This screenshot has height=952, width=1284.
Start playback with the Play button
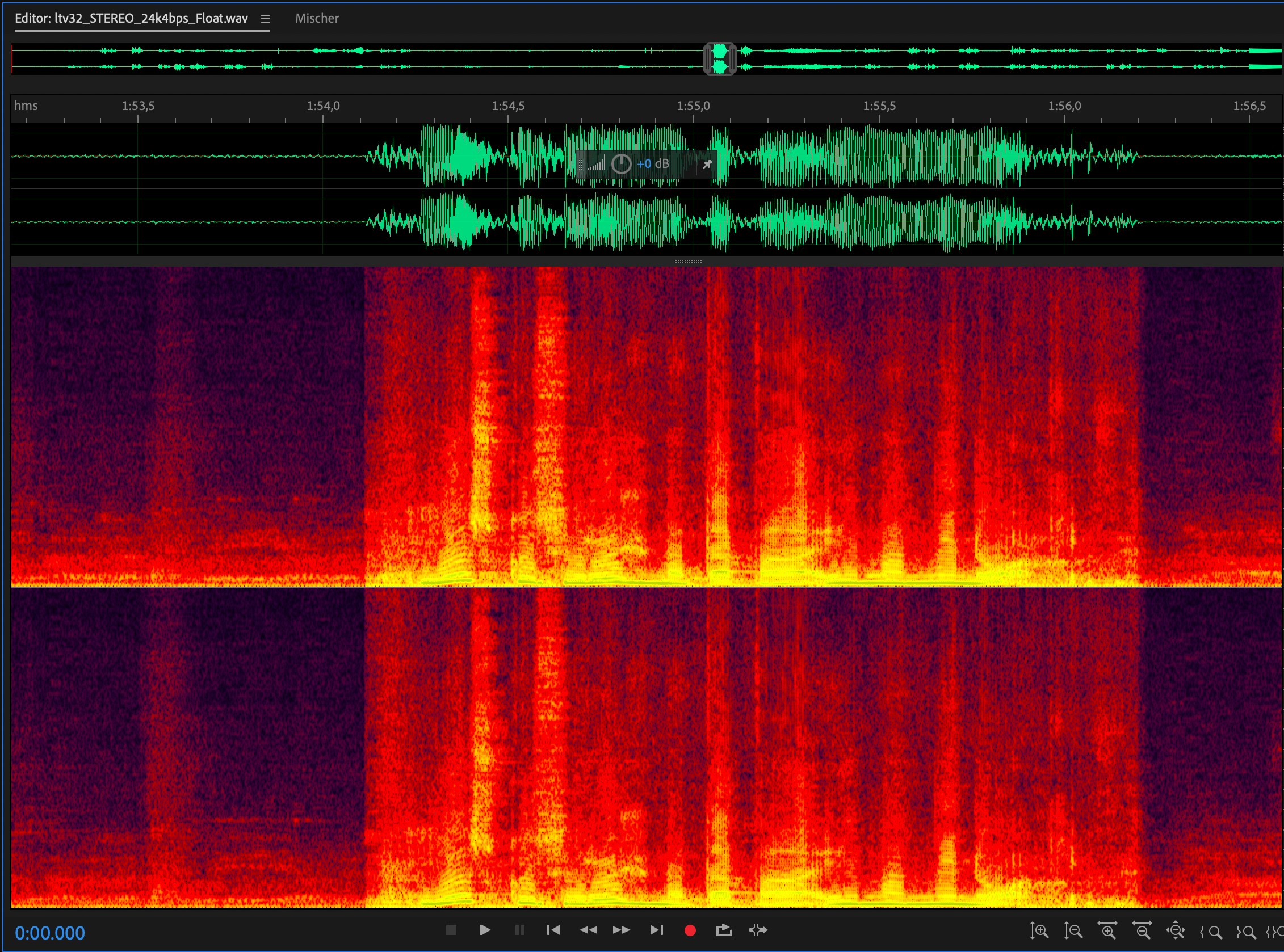click(x=485, y=929)
